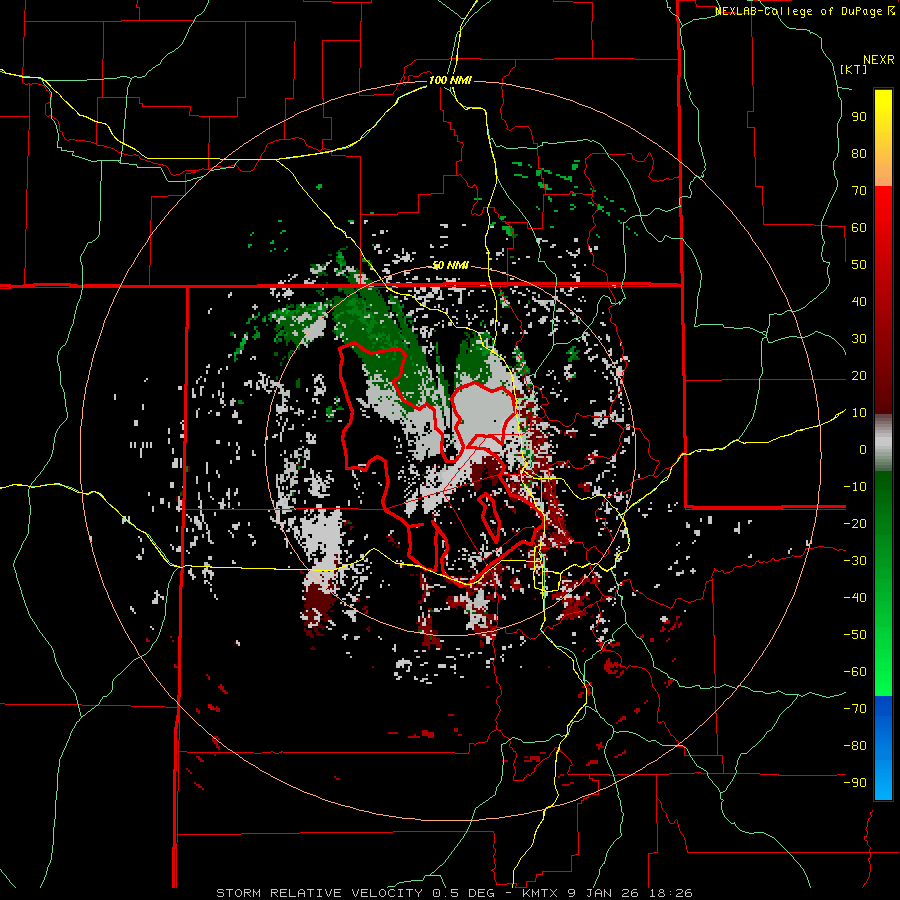Click the "50 NMI" range ring label

pyautogui.click(x=450, y=265)
